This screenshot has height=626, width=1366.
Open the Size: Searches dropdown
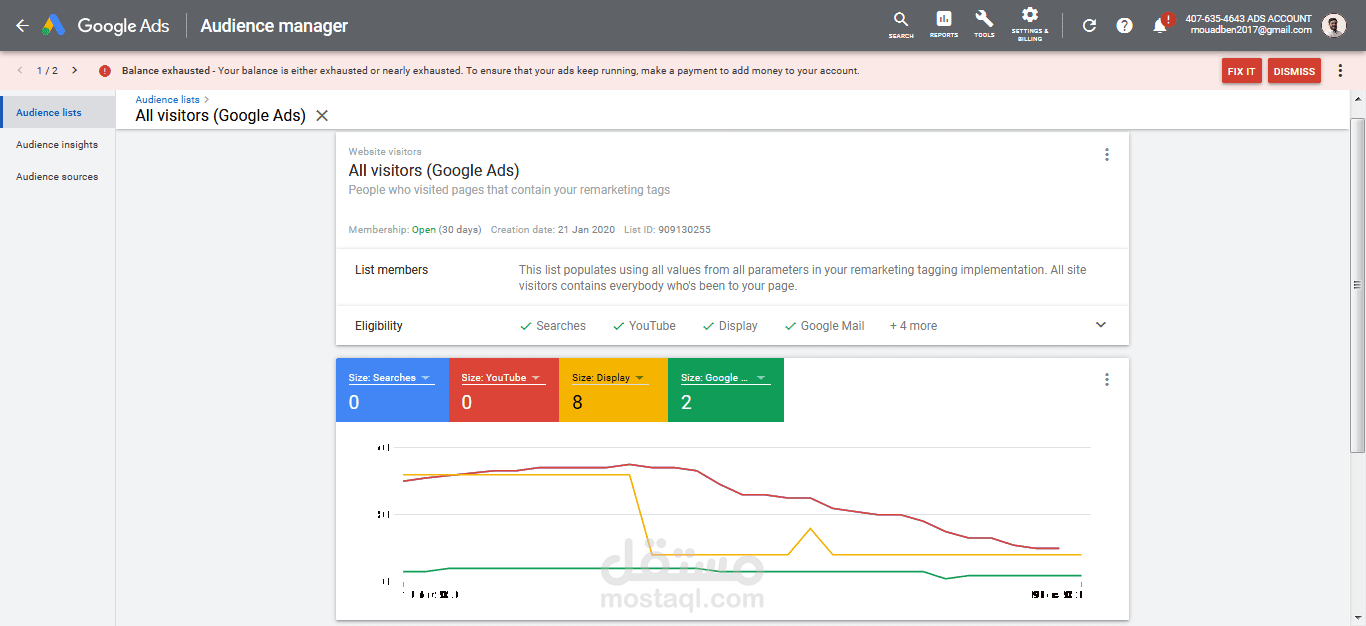point(390,378)
